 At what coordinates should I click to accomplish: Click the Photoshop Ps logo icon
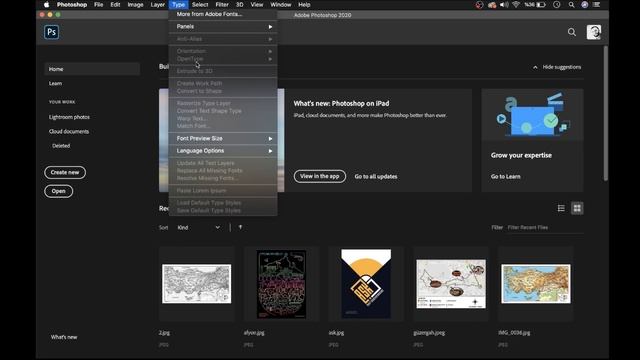(x=51, y=32)
